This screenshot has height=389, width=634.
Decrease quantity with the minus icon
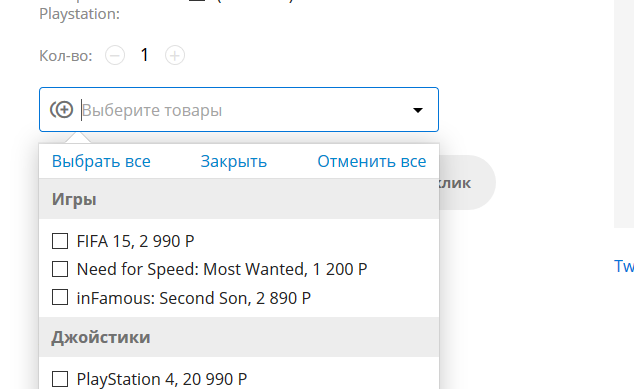tap(115, 55)
